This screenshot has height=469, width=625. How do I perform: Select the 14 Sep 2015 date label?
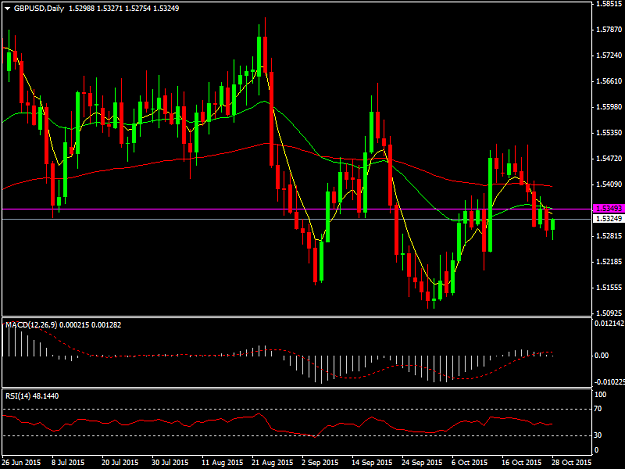371,462
